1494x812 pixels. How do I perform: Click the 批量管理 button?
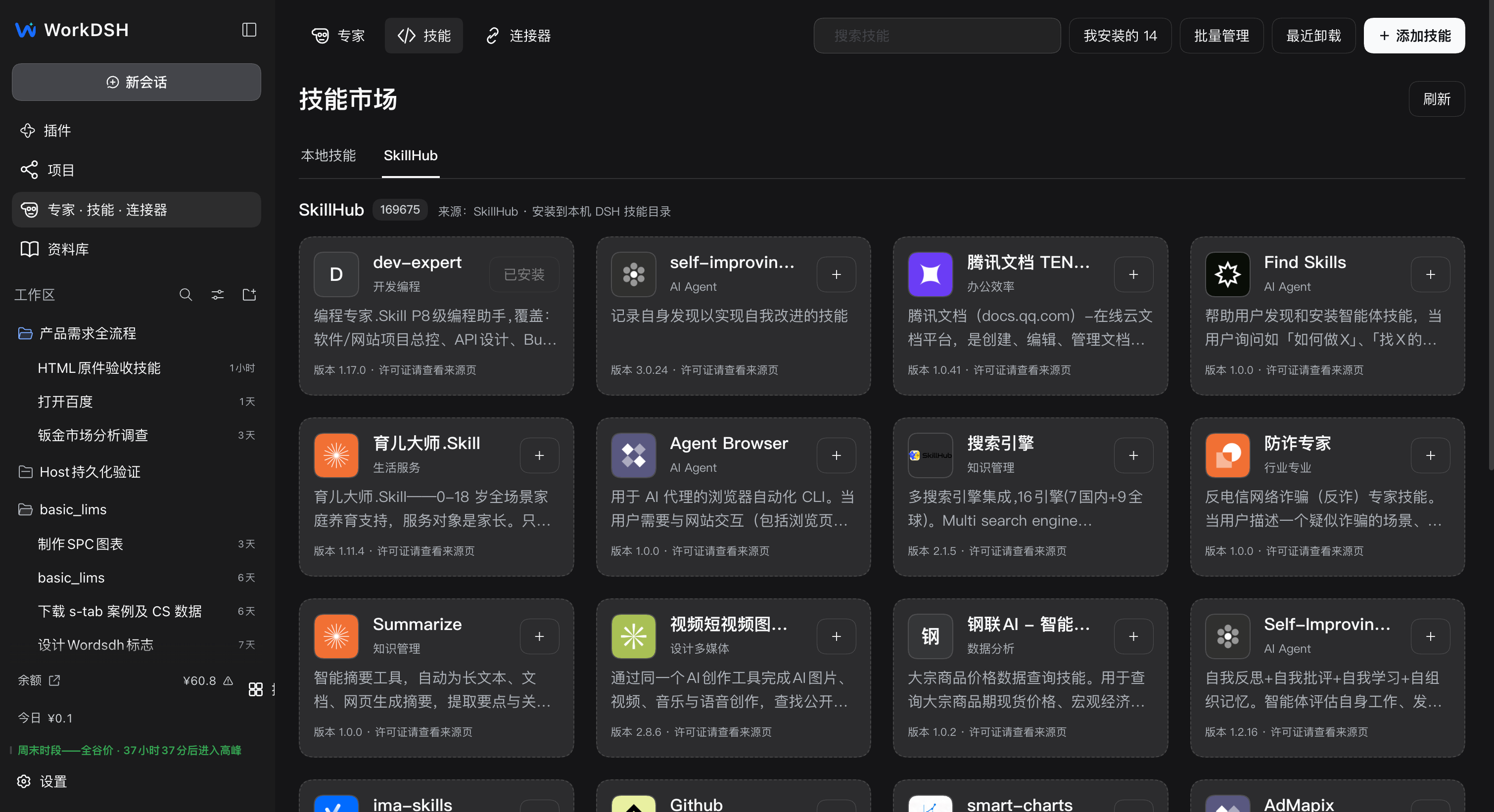[1221, 35]
